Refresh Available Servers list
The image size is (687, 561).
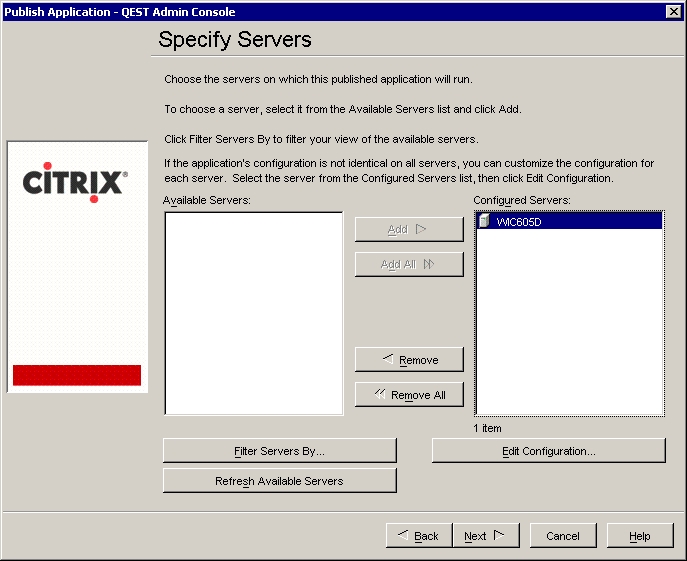pyautogui.click(x=279, y=481)
